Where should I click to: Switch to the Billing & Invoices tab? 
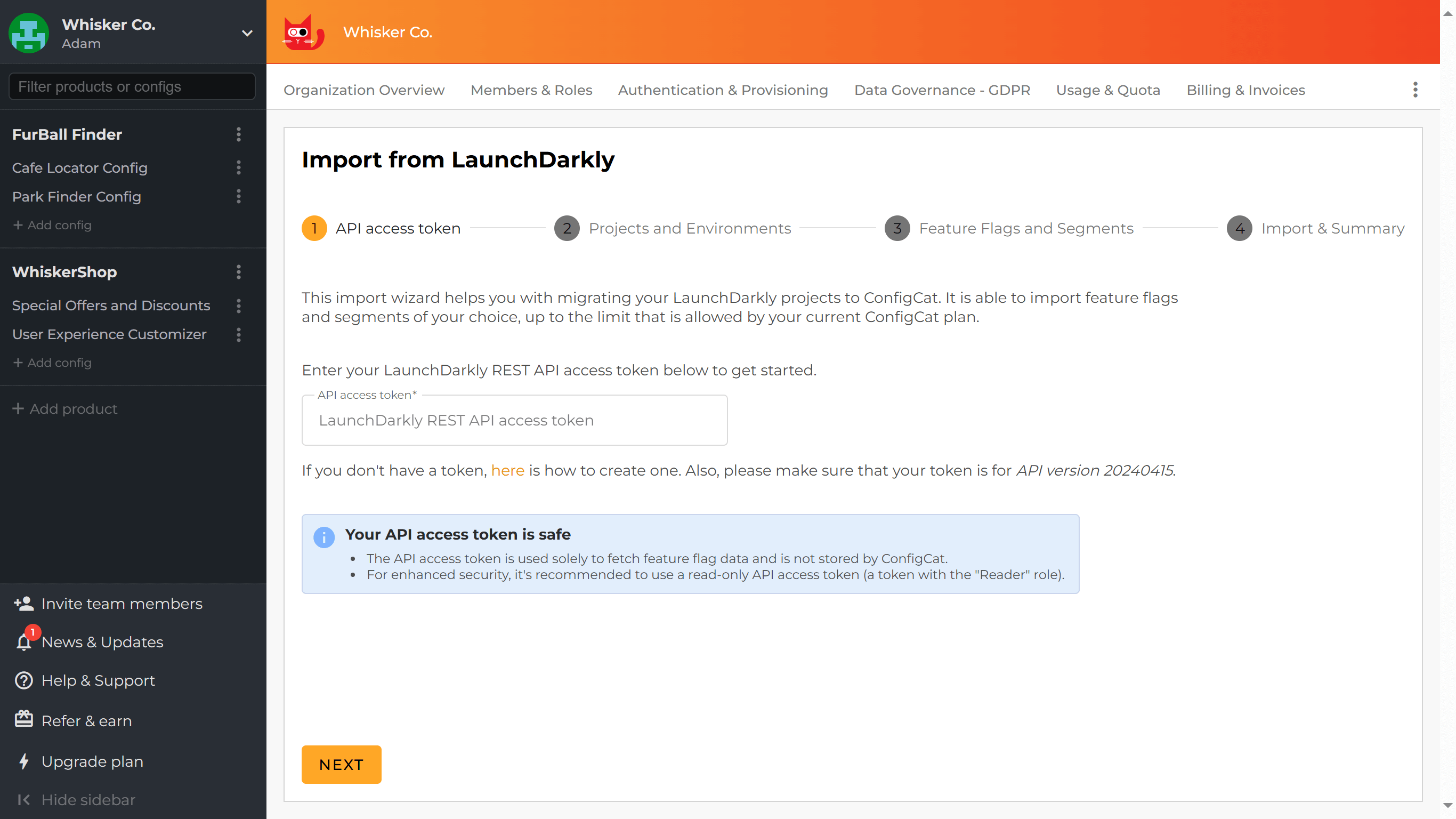point(1245,90)
